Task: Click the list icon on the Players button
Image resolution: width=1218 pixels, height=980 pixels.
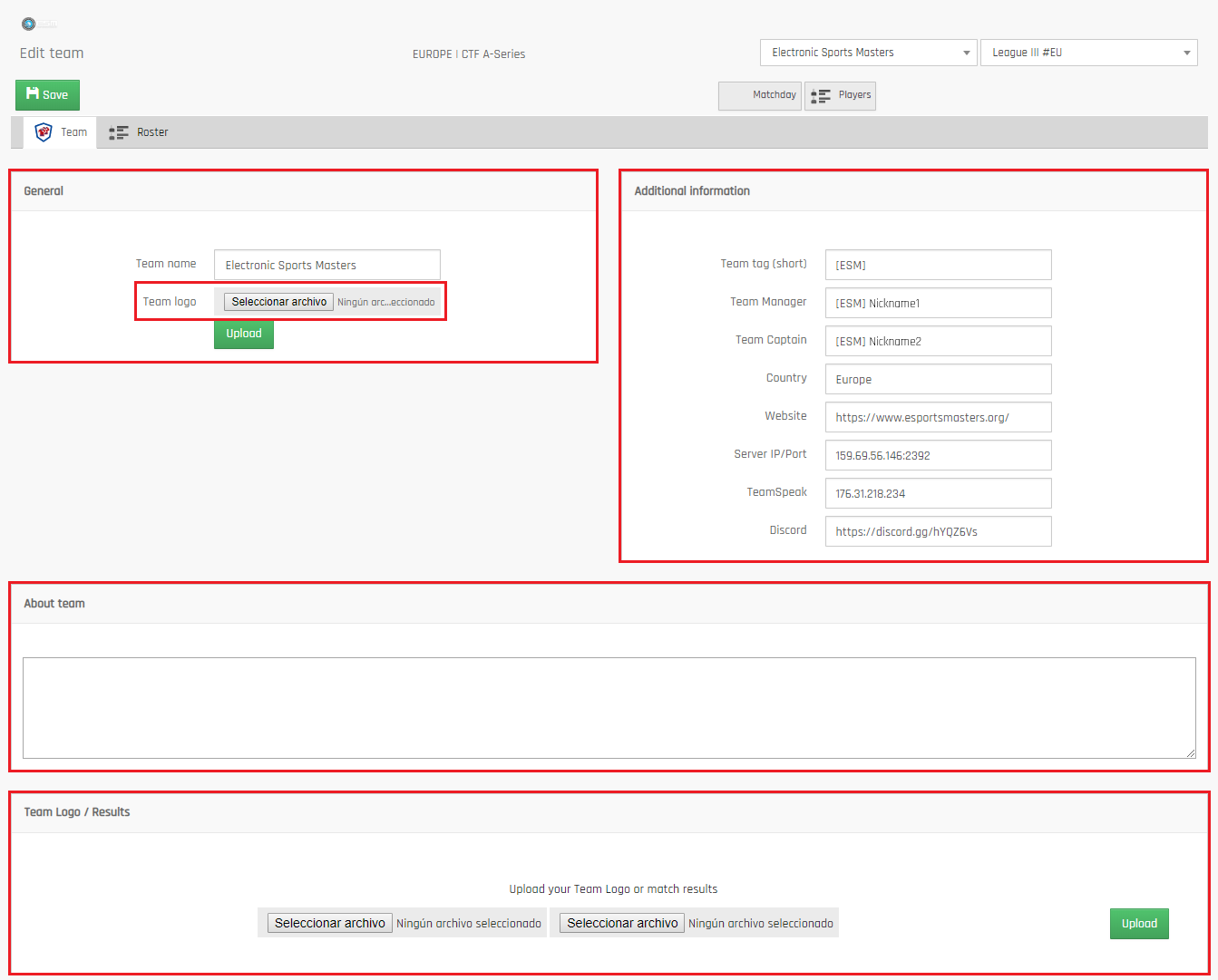Action: [820, 95]
